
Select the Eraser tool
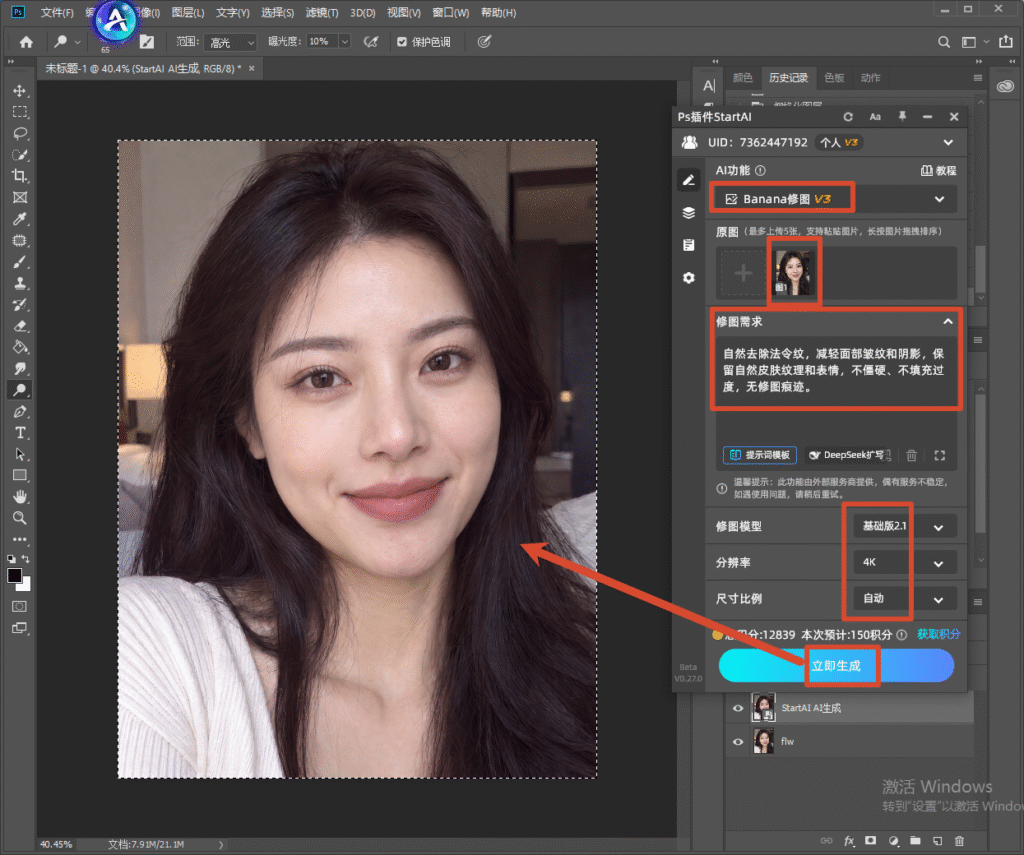click(x=20, y=326)
